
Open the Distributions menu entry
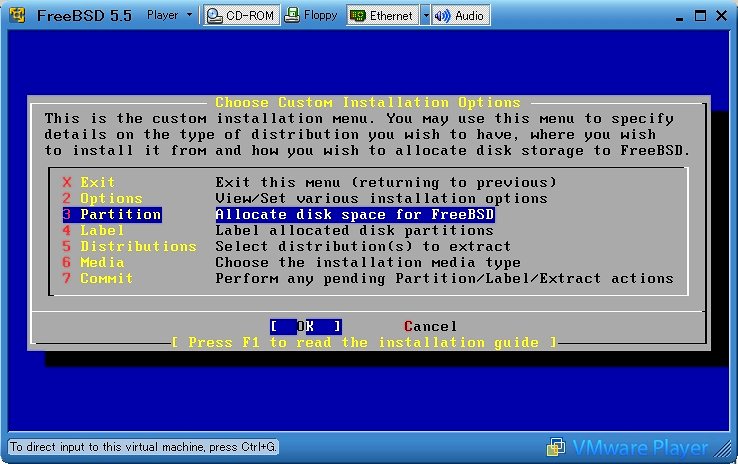[x=138, y=246]
